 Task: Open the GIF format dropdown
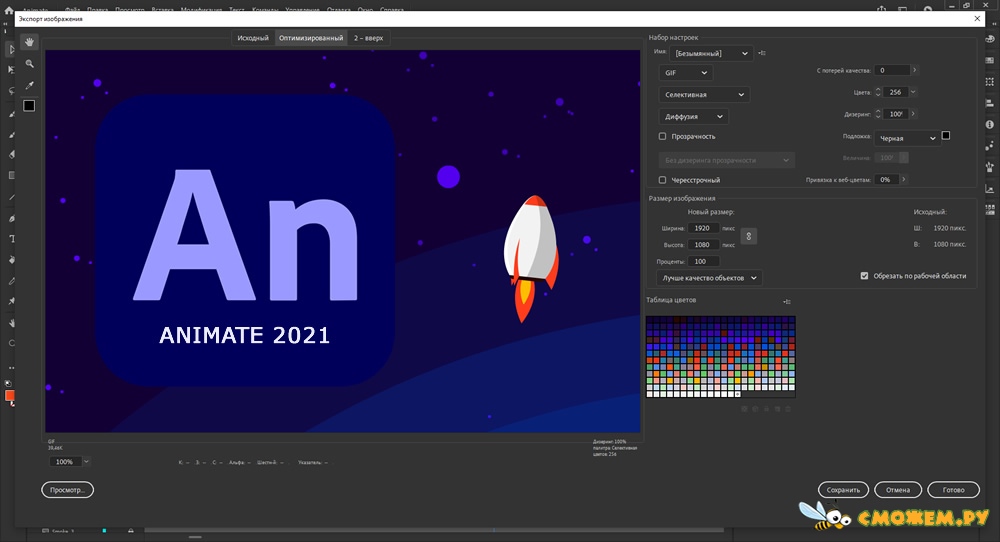tap(686, 73)
